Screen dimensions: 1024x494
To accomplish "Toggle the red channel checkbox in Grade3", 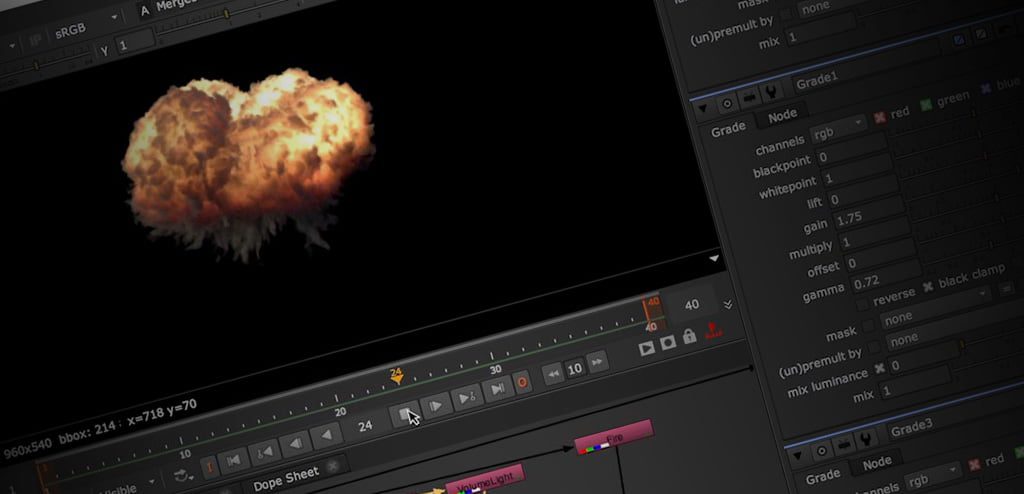I will tap(975, 464).
